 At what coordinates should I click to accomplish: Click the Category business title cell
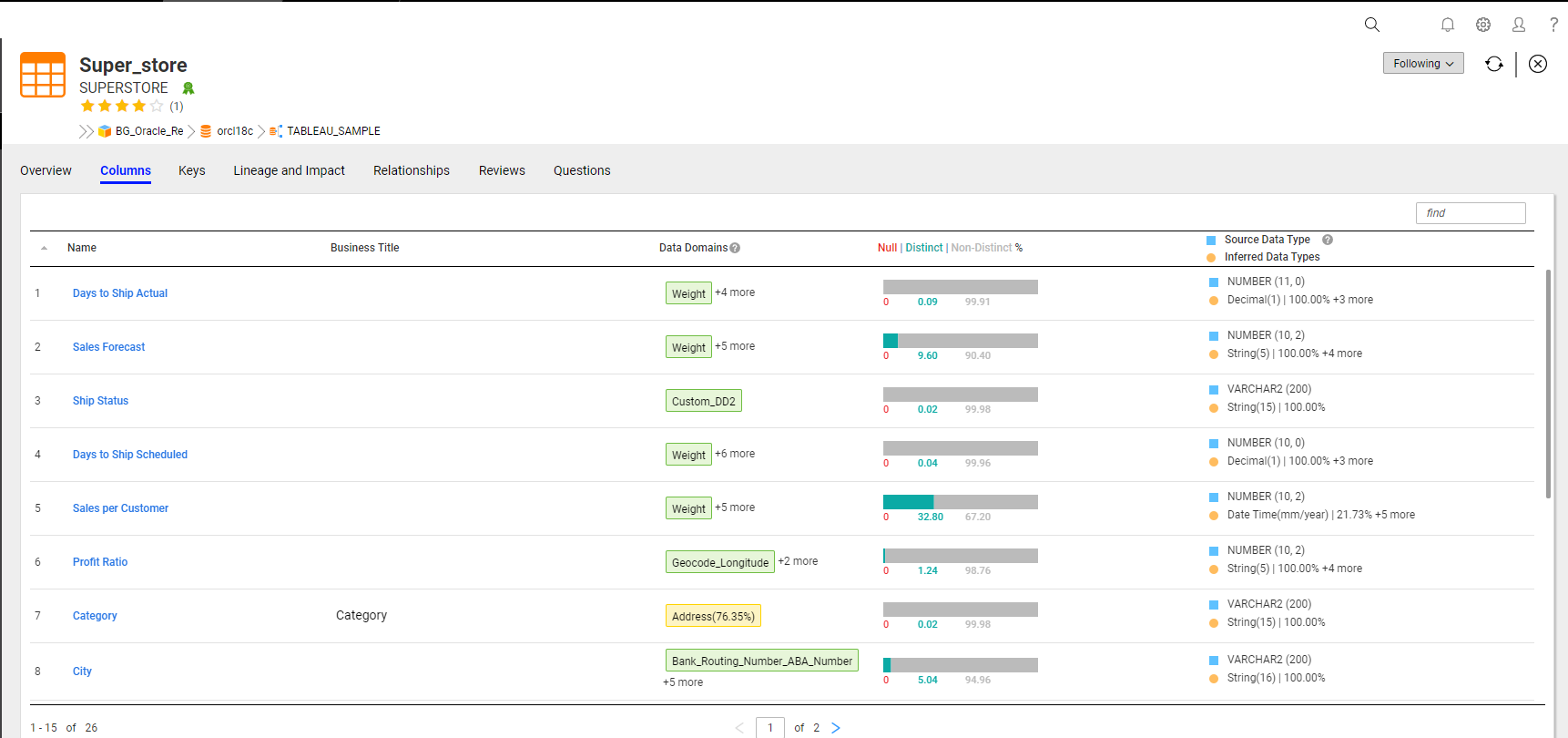pos(361,615)
